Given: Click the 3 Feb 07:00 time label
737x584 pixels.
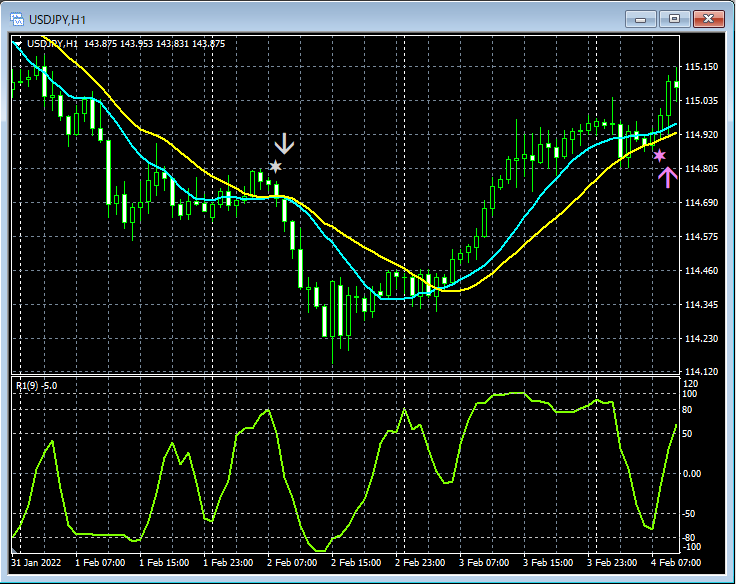Looking at the screenshot, I should 484,563.
